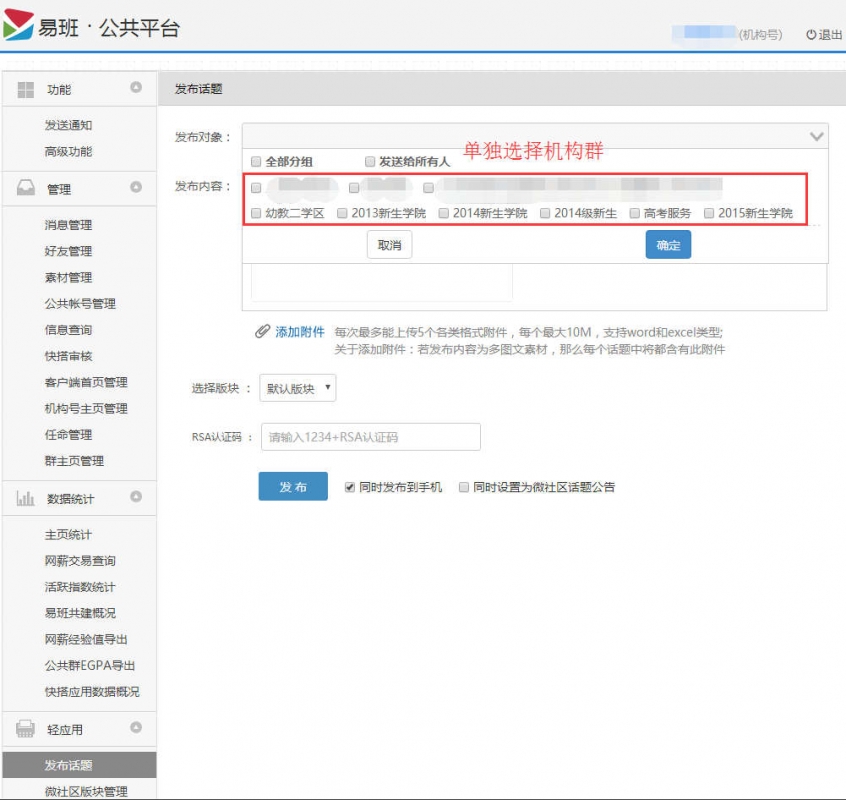The height and width of the screenshot is (800, 846).
Task: Go to 主页统计 in the sidebar
Action: pyautogui.click(x=68, y=535)
